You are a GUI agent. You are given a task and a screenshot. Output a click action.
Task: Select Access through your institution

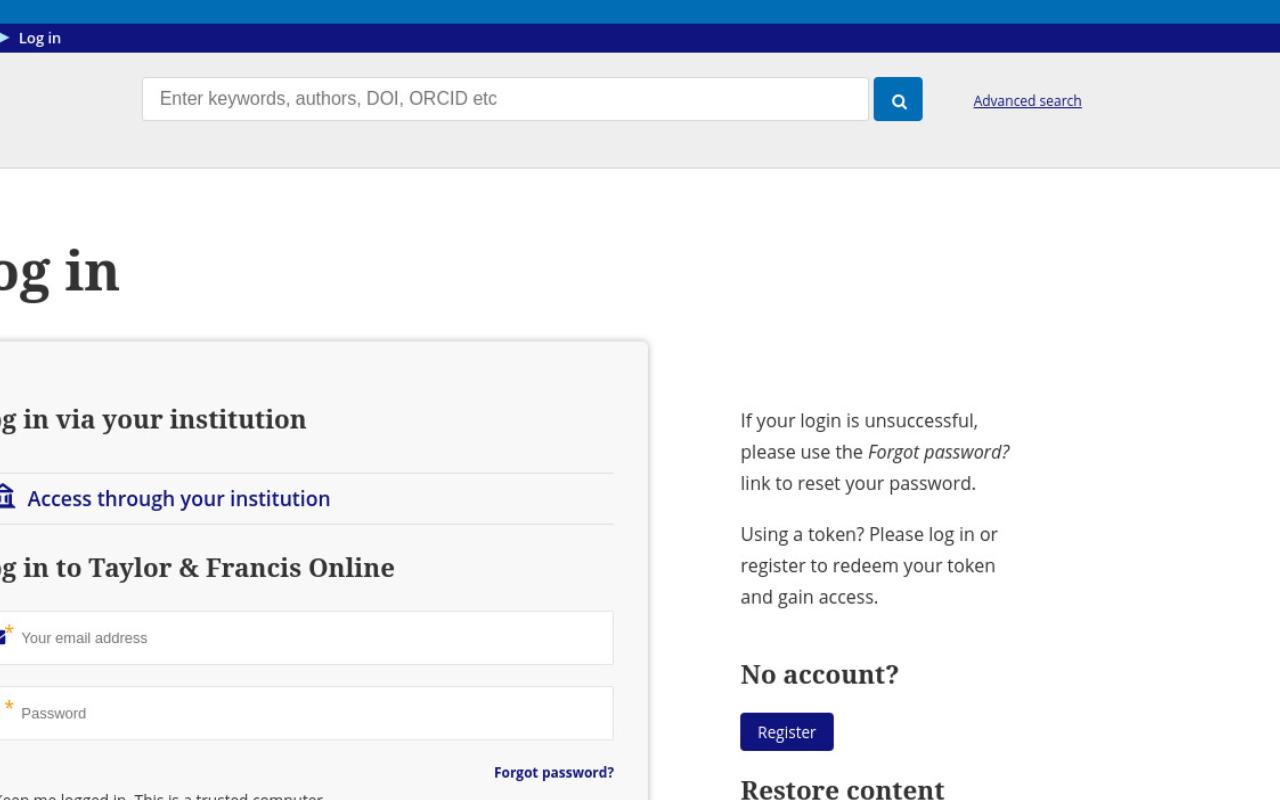pos(178,499)
